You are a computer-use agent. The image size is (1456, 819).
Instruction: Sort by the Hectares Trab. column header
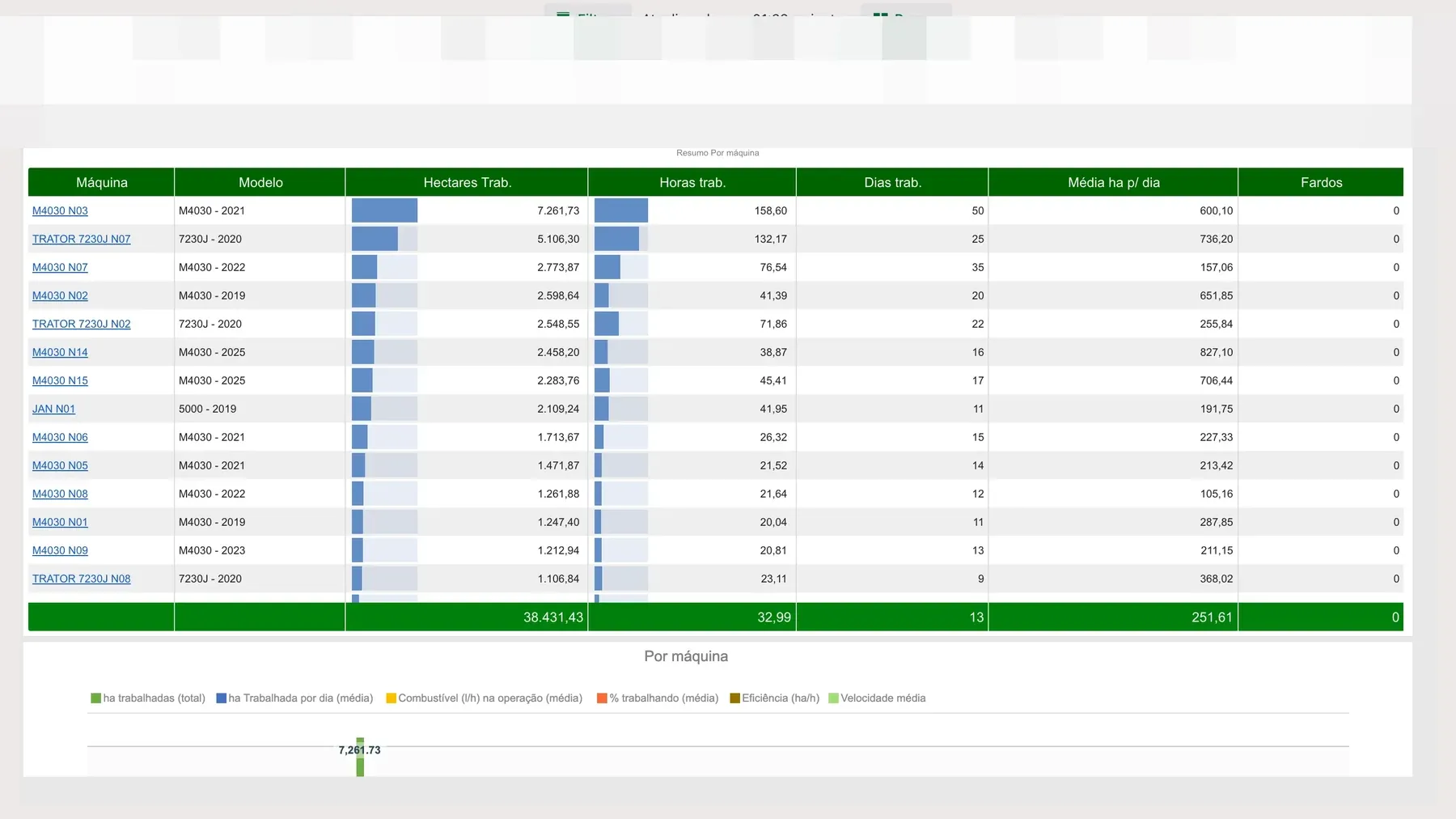pos(467,182)
